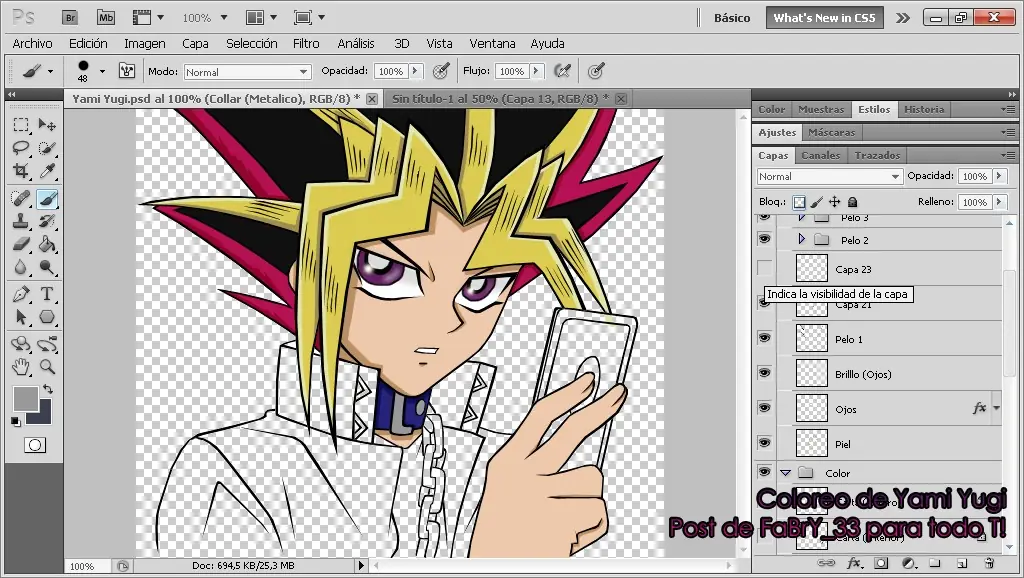Open What's New in CS5
The height and width of the screenshot is (578, 1024).
coord(824,17)
